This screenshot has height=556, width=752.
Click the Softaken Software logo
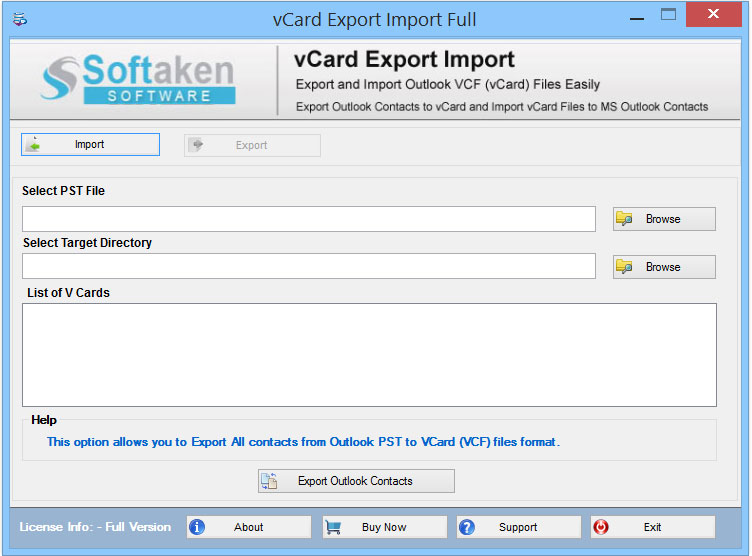click(139, 79)
